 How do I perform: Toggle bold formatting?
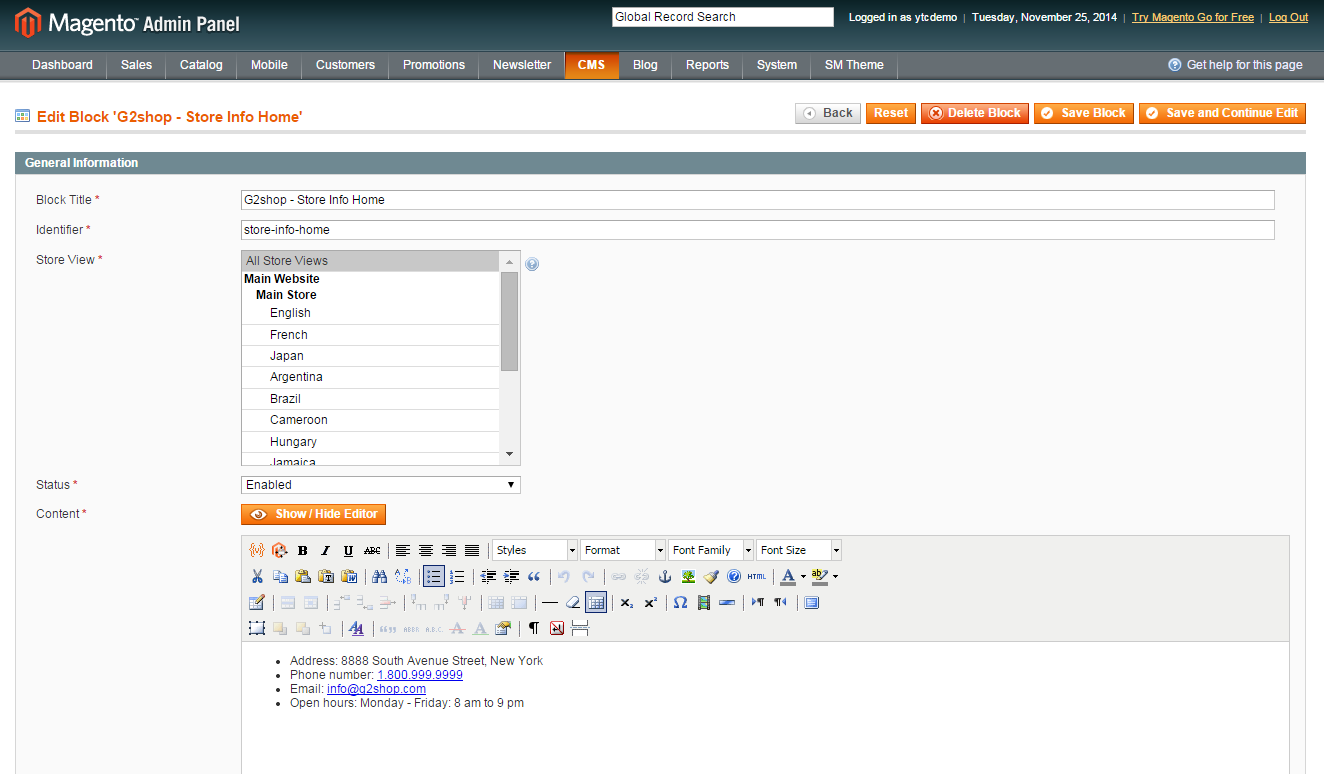[x=302, y=550]
